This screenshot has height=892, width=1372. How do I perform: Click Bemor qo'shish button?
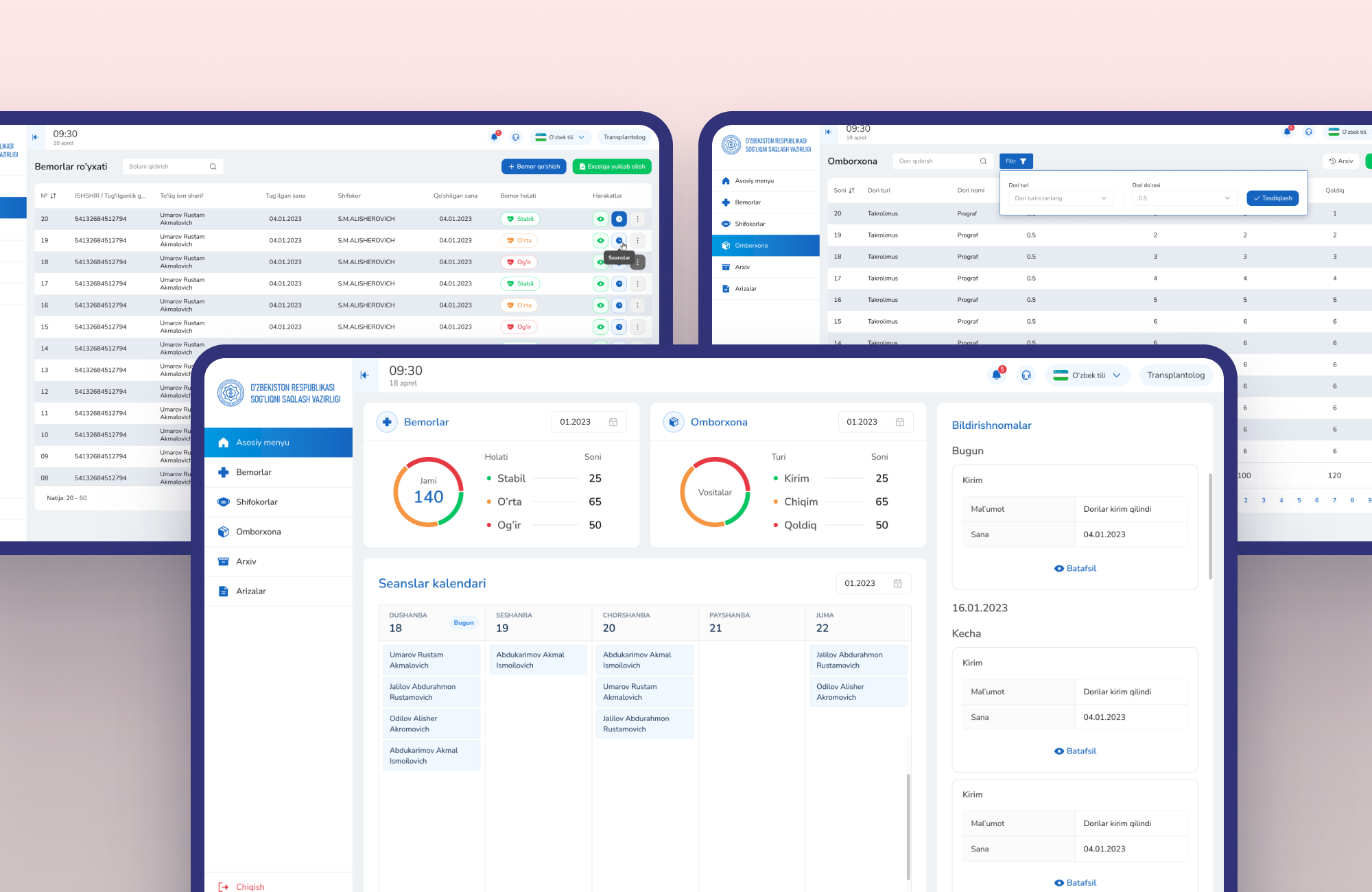534,167
